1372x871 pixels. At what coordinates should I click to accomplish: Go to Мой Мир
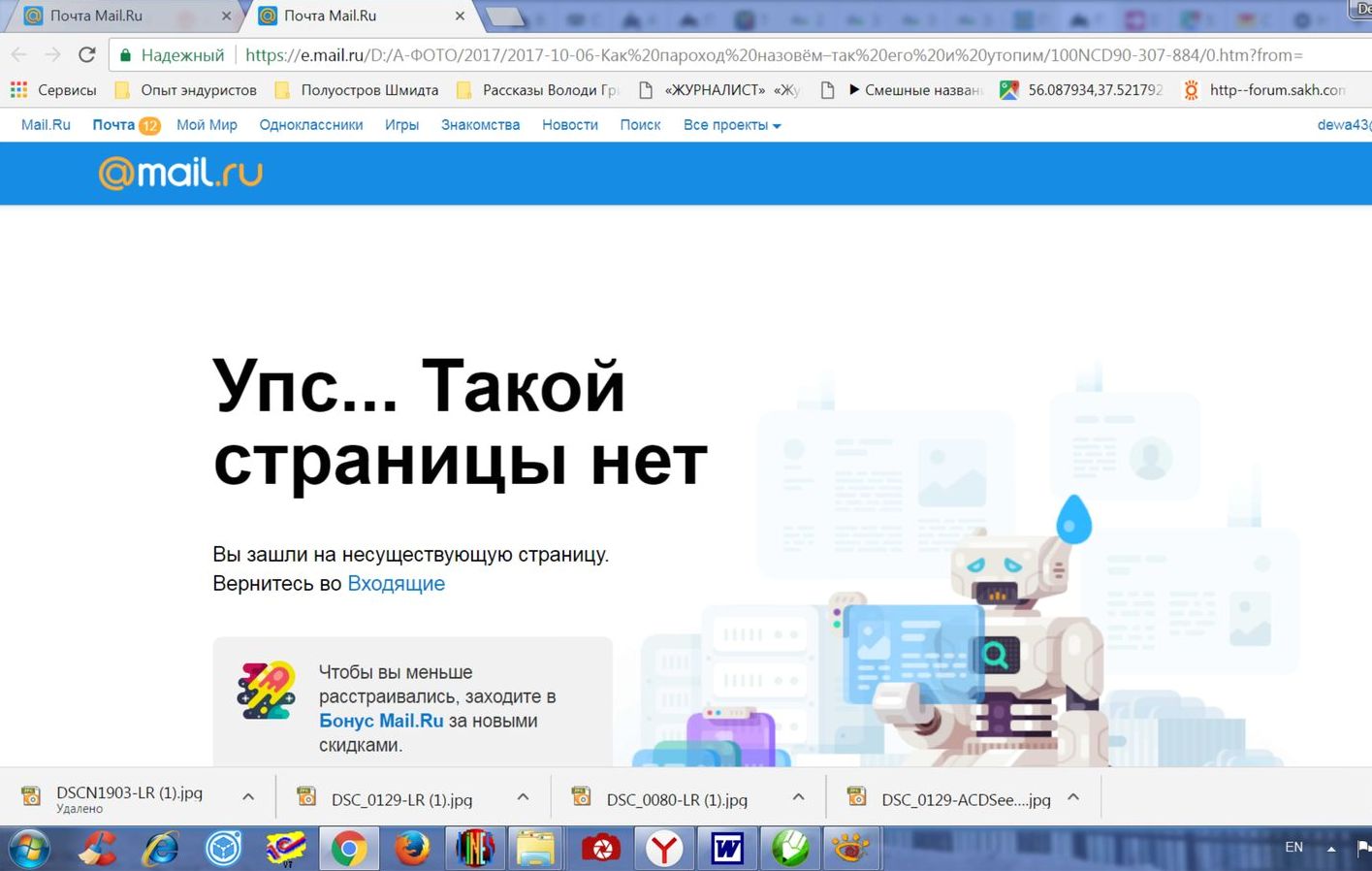click(x=207, y=125)
